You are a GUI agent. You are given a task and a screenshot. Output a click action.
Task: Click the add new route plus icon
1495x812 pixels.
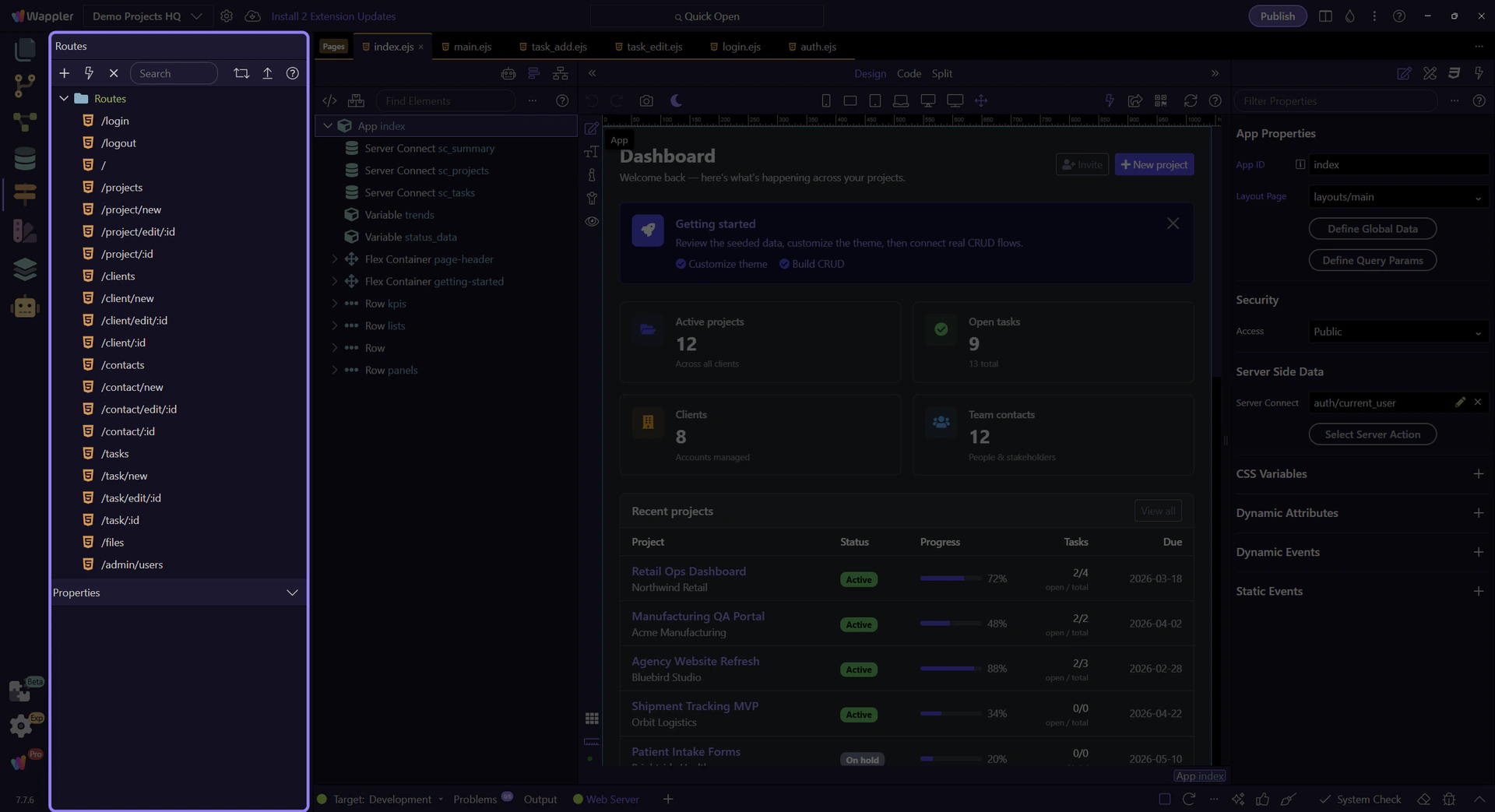pyautogui.click(x=65, y=73)
